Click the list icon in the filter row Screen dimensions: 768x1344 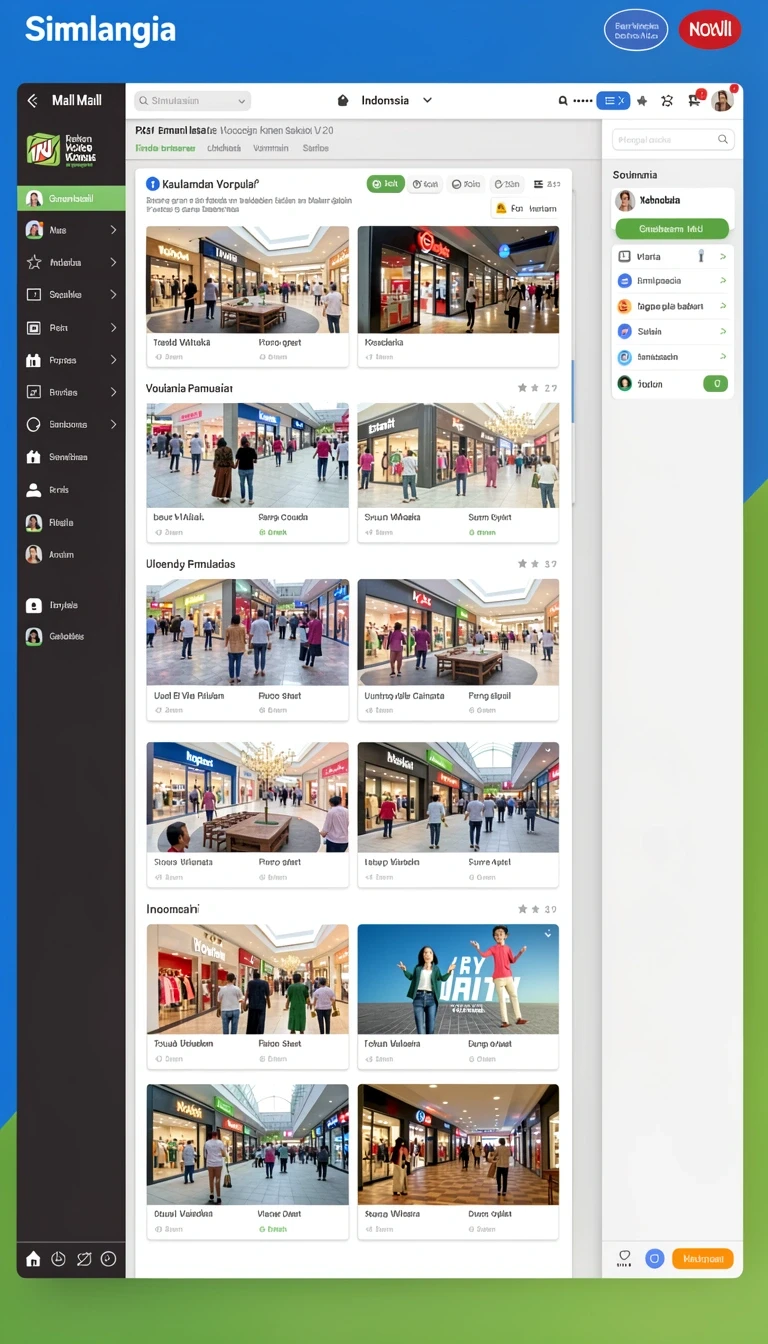pyautogui.click(x=539, y=184)
